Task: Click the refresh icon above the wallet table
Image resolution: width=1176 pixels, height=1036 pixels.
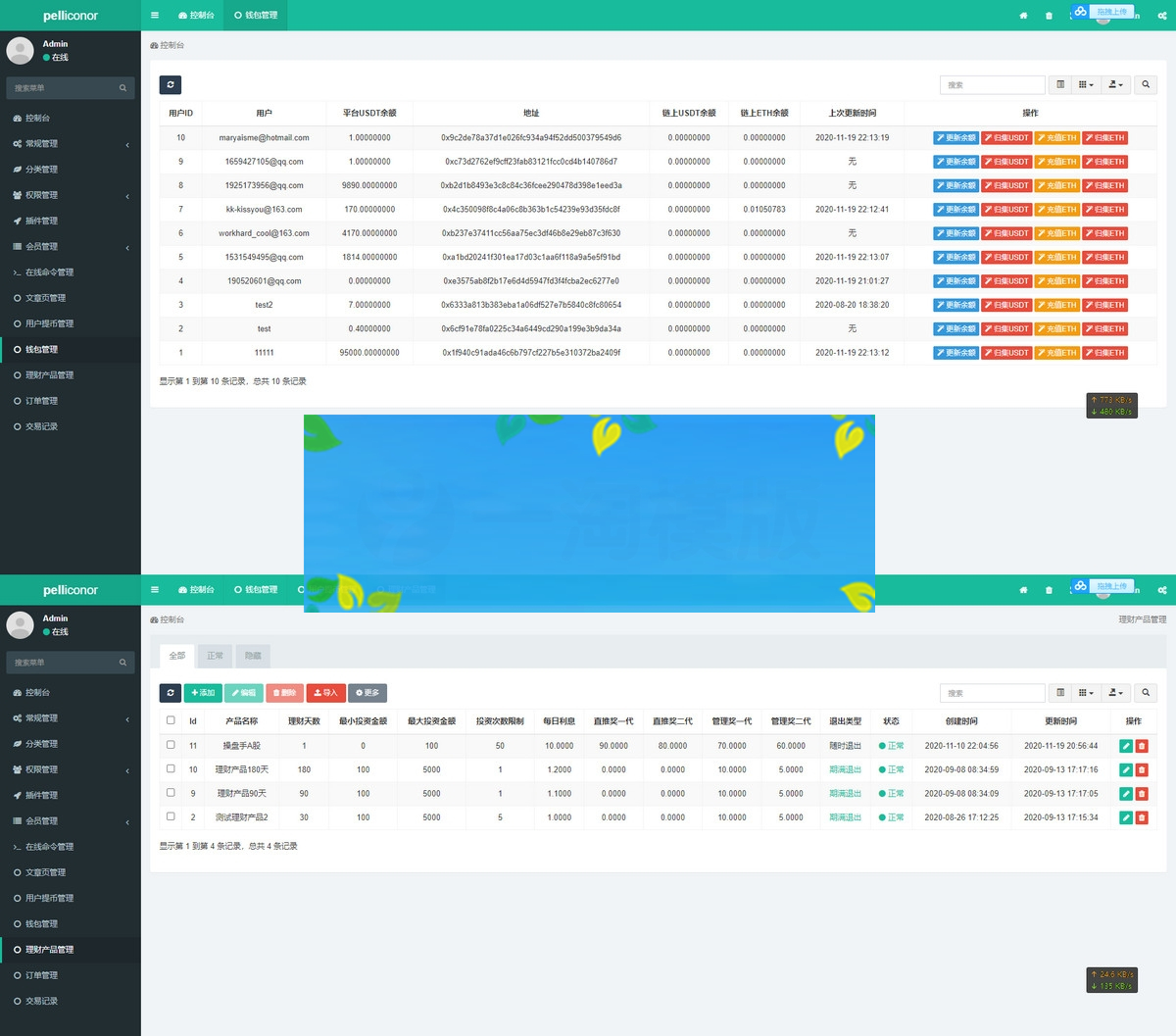Action: (171, 85)
